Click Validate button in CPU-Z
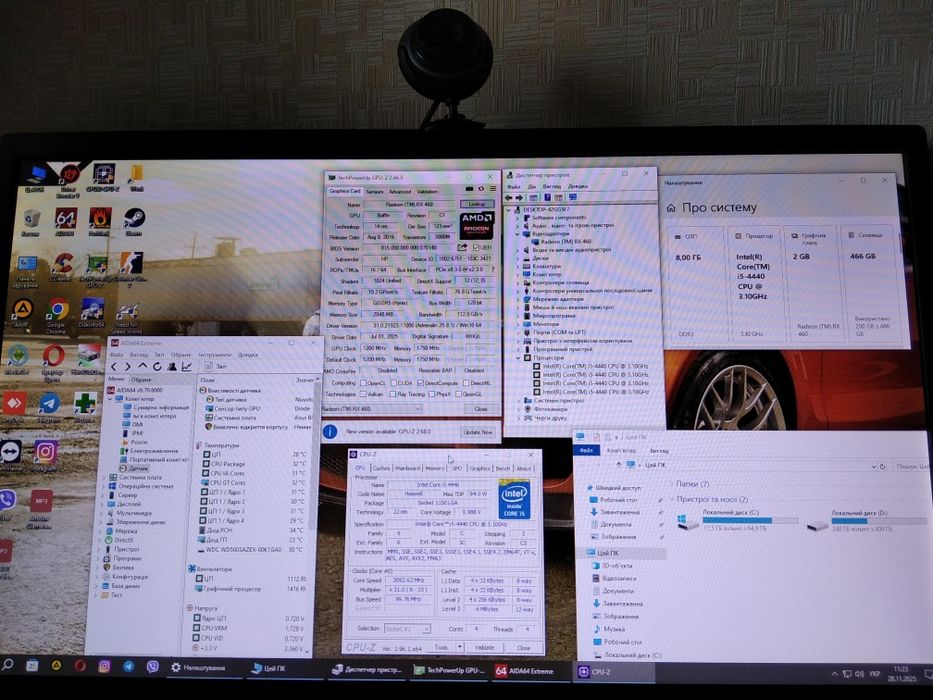 (484, 647)
